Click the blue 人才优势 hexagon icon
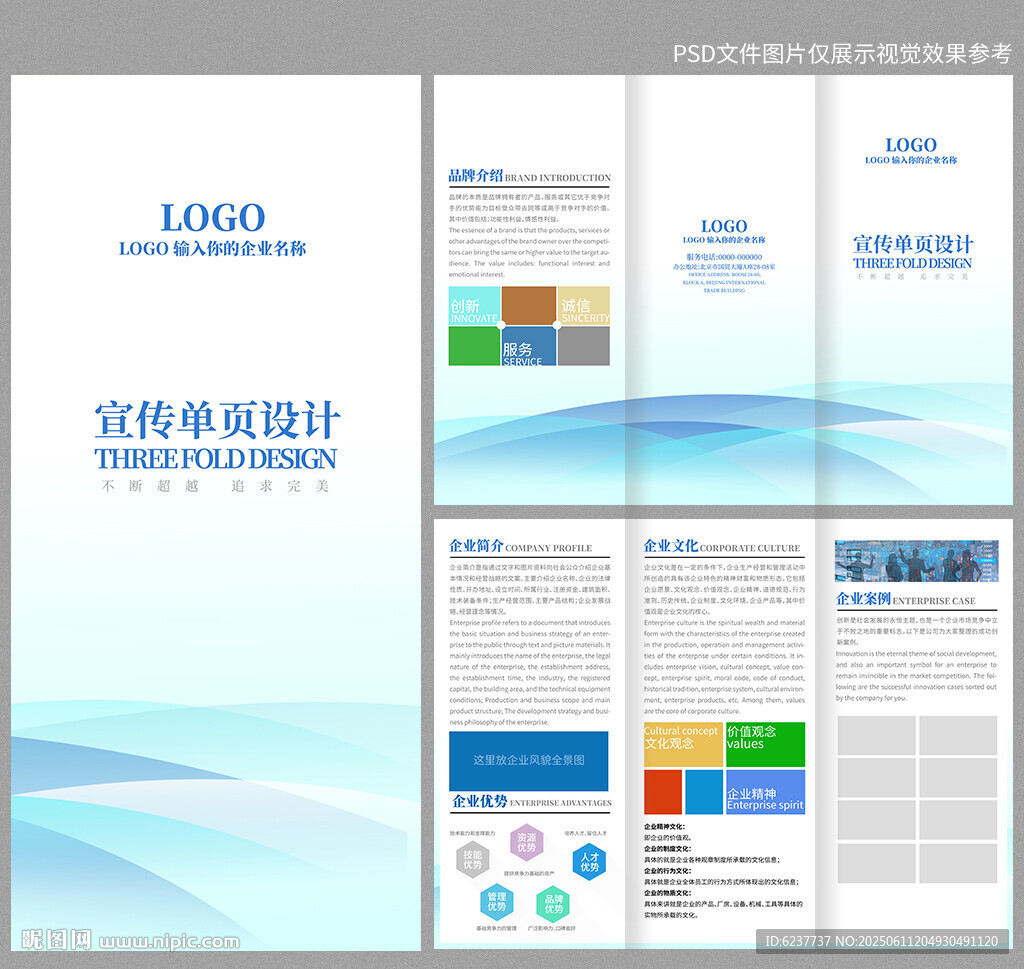The height and width of the screenshot is (969, 1024). pyautogui.click(x=589, y=862)
